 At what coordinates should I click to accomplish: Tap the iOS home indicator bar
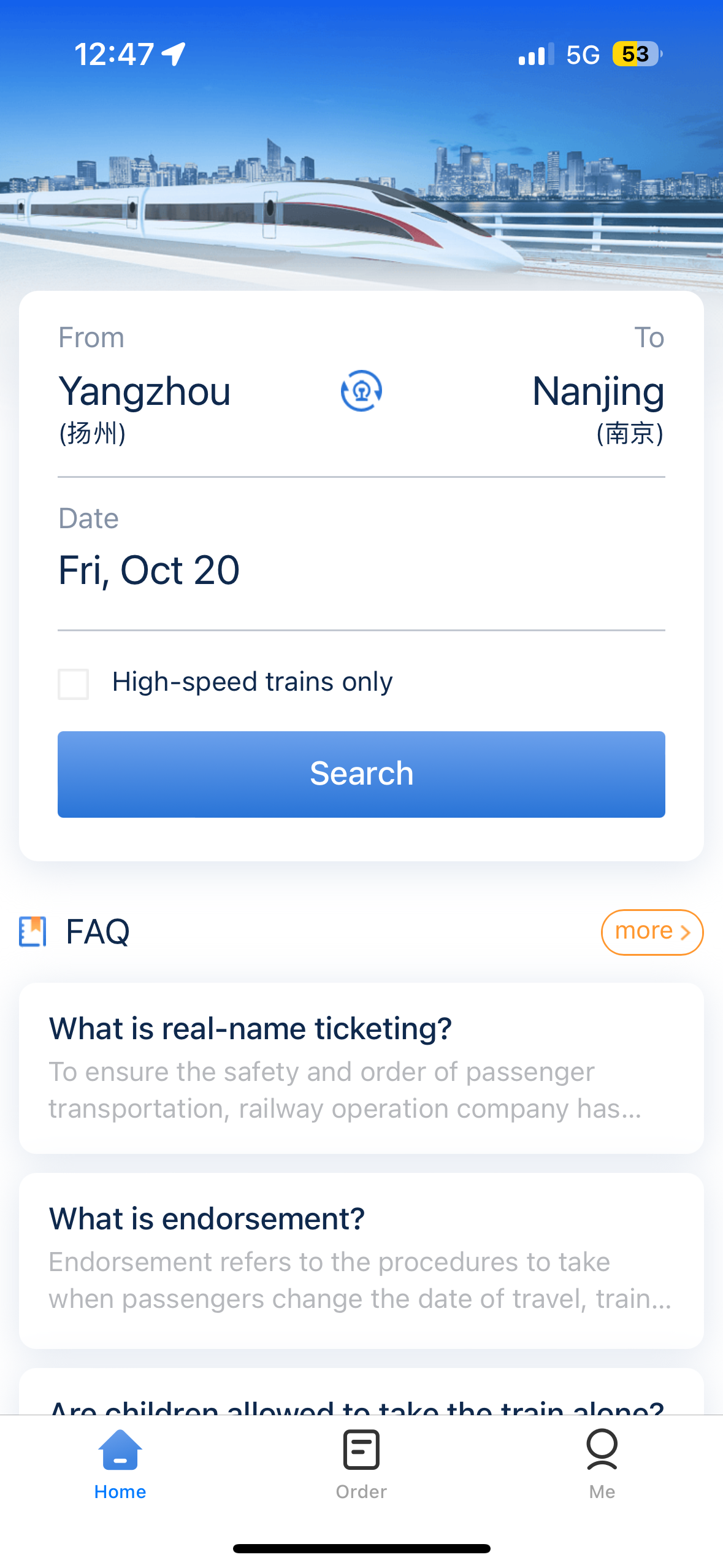361,1548
